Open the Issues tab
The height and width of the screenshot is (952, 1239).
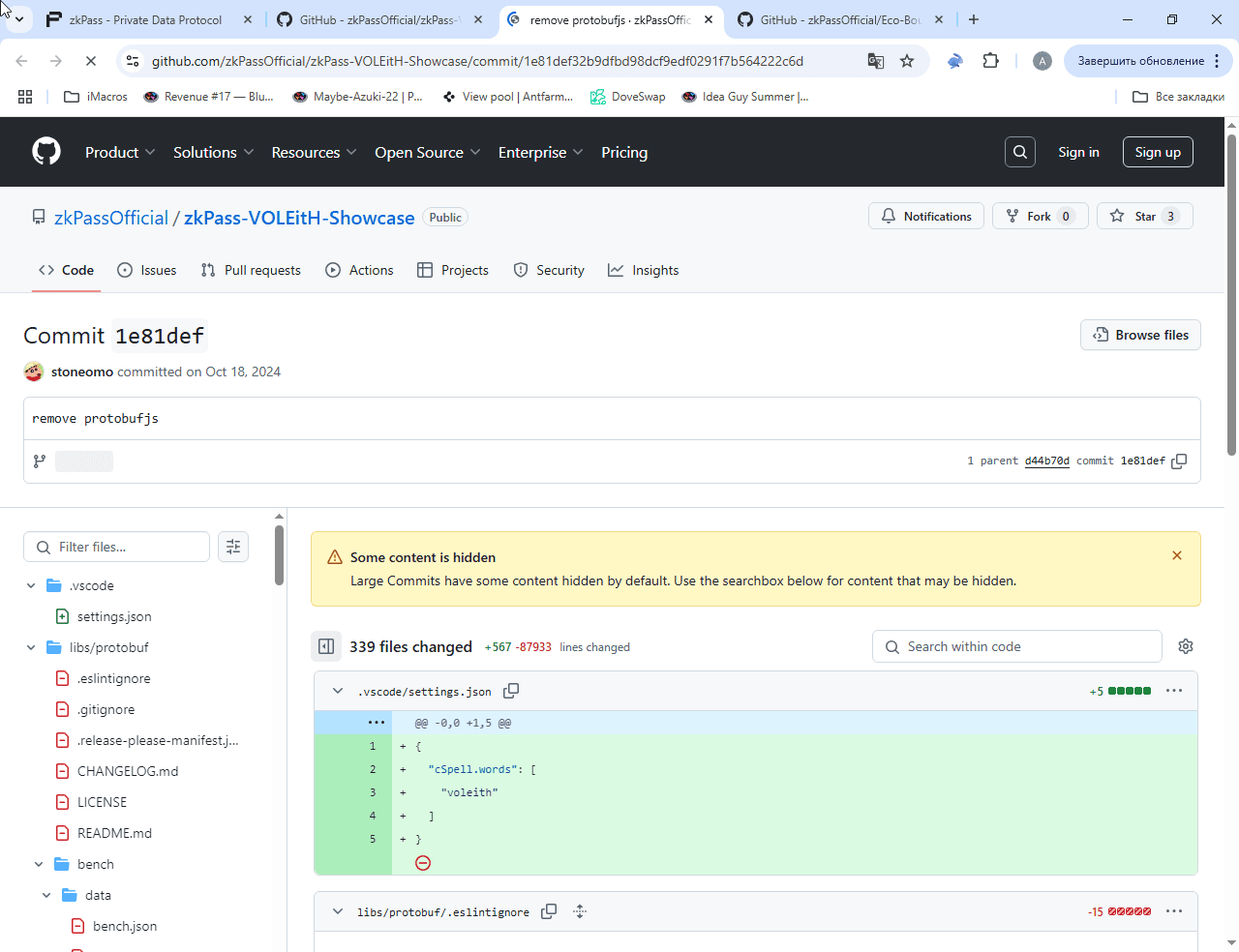click(x=146, y=270)
